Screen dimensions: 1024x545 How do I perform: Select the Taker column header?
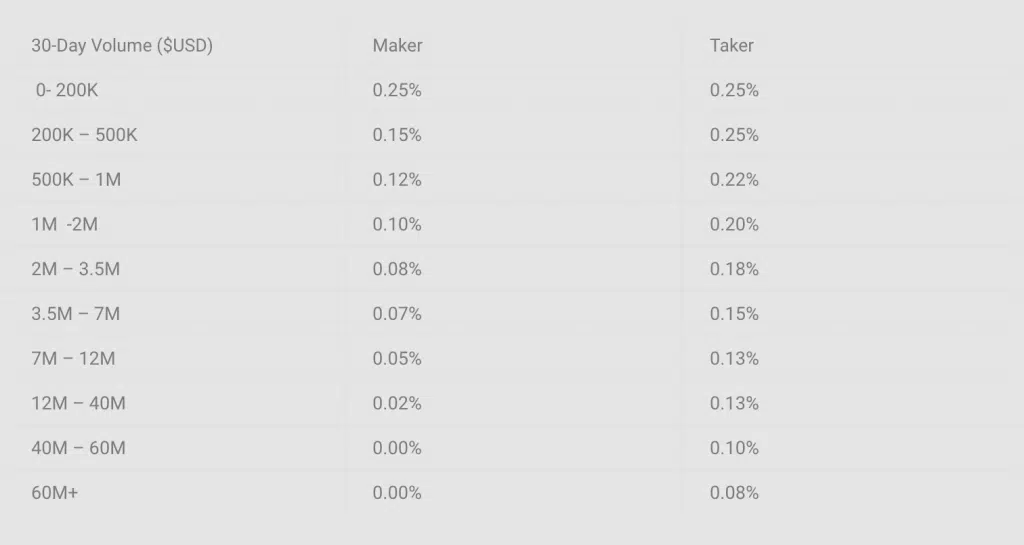click(731, 46)
